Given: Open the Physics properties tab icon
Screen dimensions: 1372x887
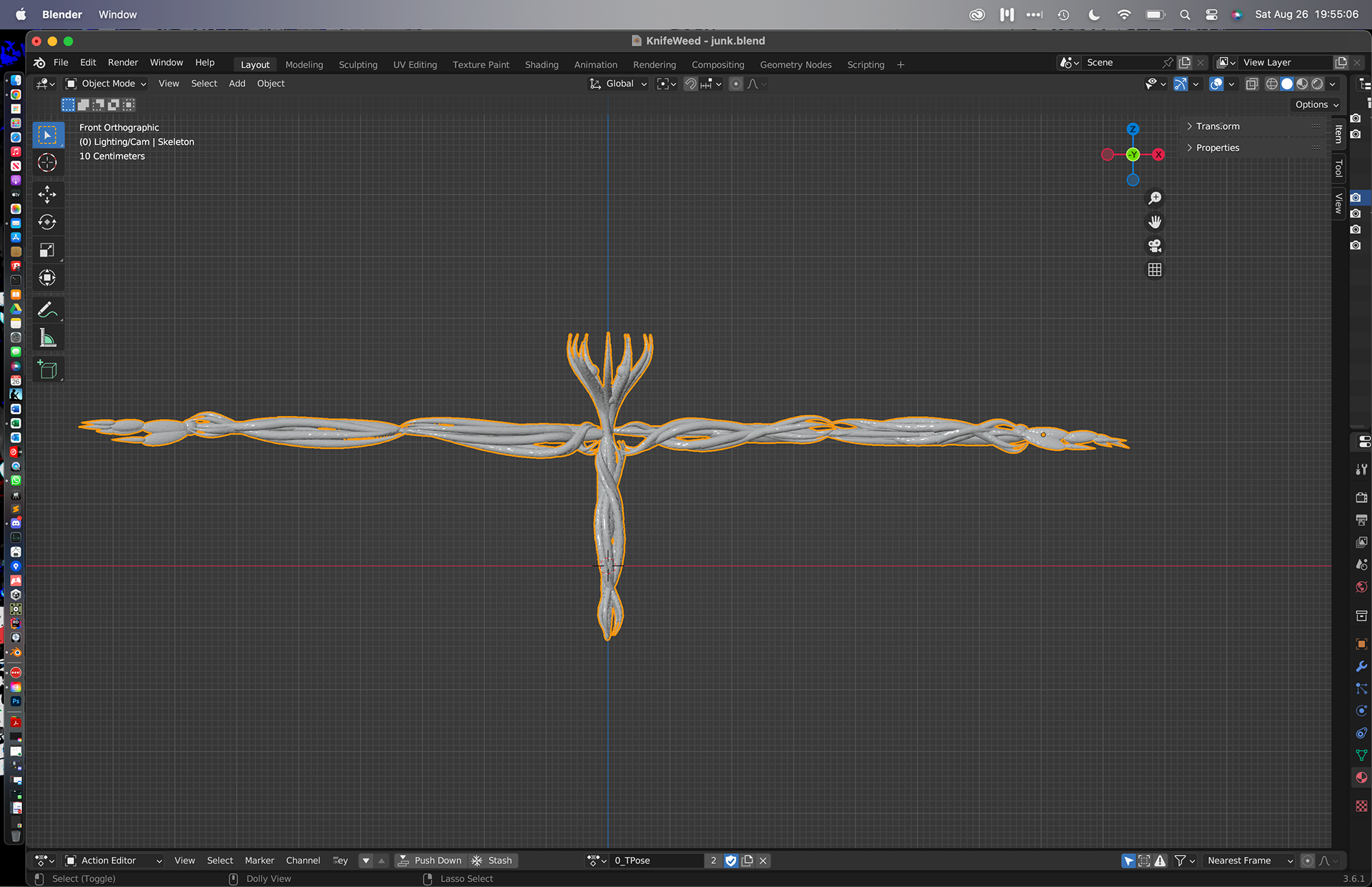Looking at the screenshot, I should pyautogui.click(x=1361, y=711).
